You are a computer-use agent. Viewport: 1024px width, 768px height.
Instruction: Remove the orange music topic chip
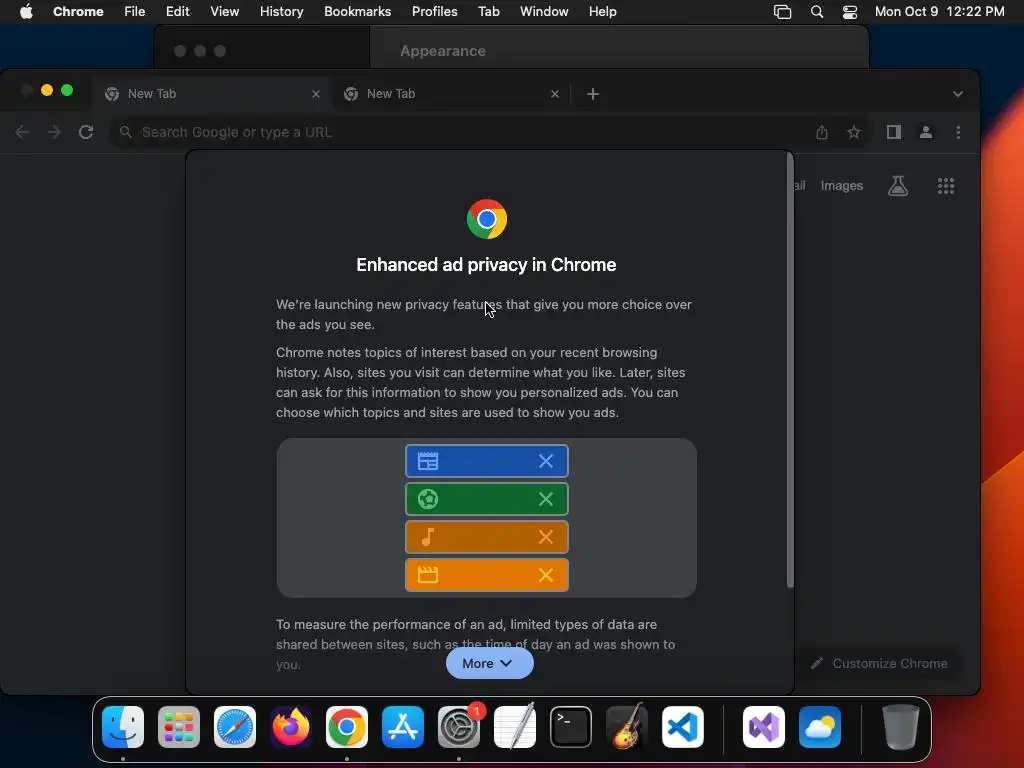coord(546,537)
